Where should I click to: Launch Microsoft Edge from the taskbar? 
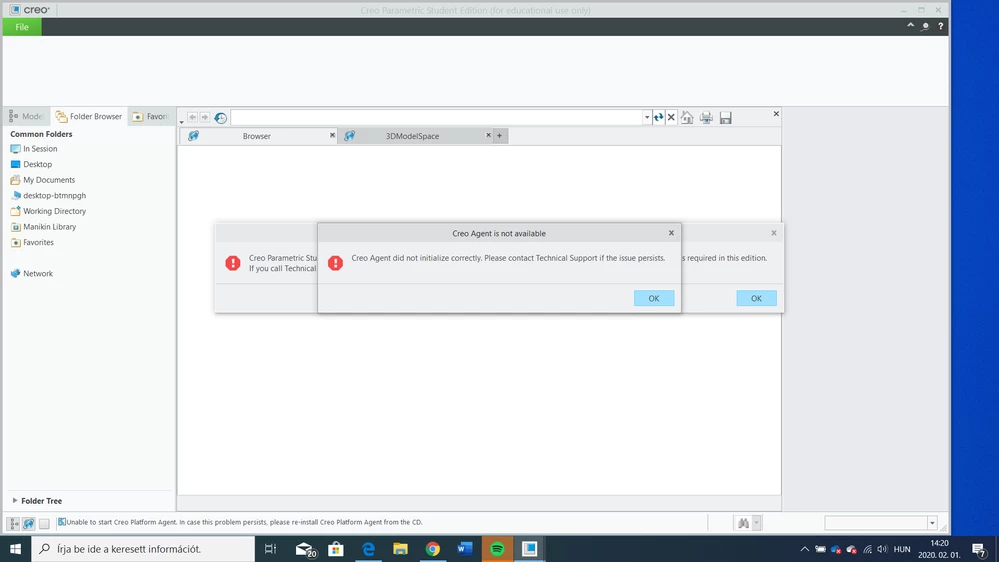[x=368, y=549]
